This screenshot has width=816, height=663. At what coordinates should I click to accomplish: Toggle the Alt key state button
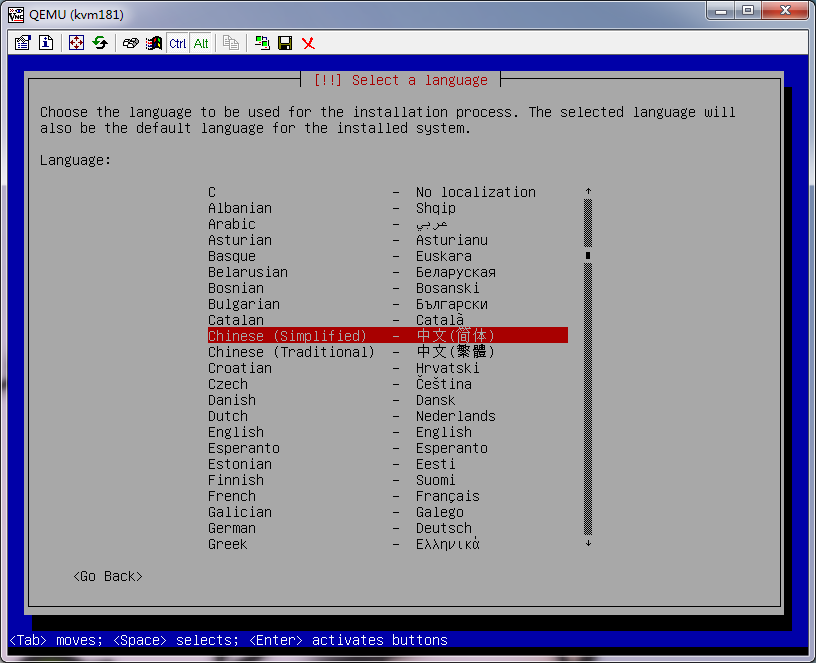[x=201, y=43]
